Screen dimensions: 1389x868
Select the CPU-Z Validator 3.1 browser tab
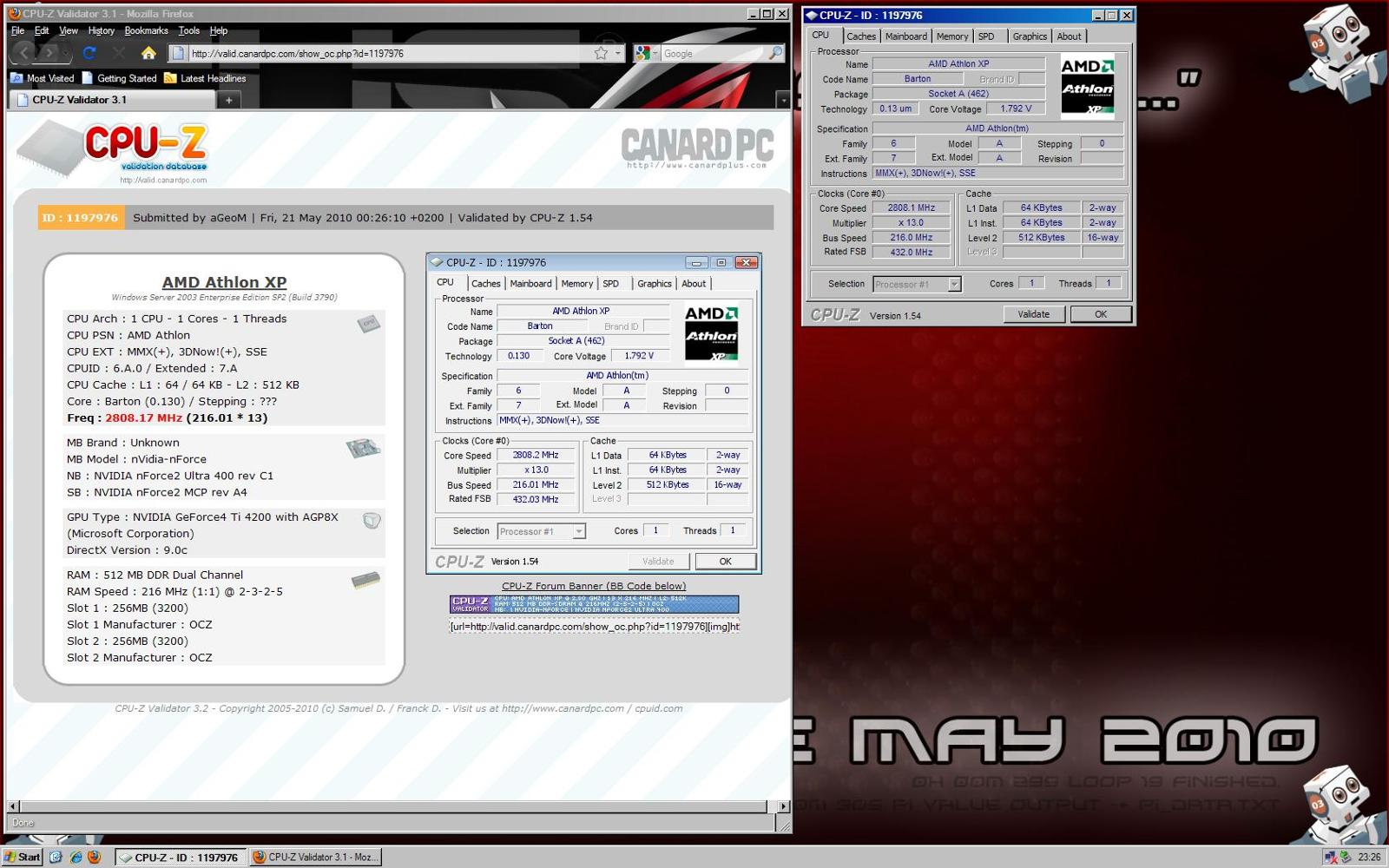[111, 100]
